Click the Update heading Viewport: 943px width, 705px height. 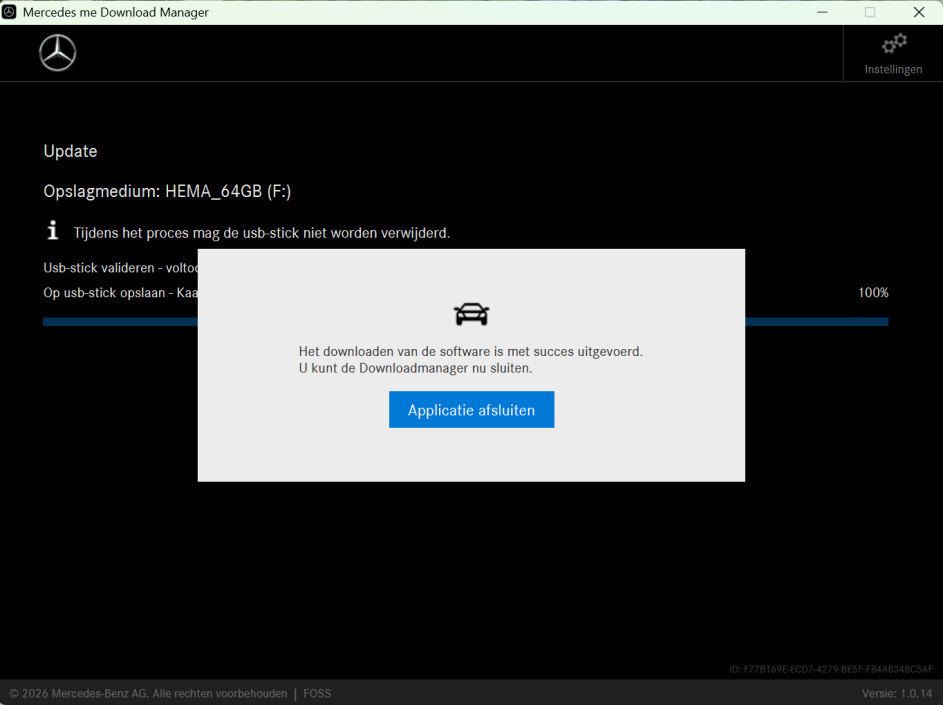[70, 151]
